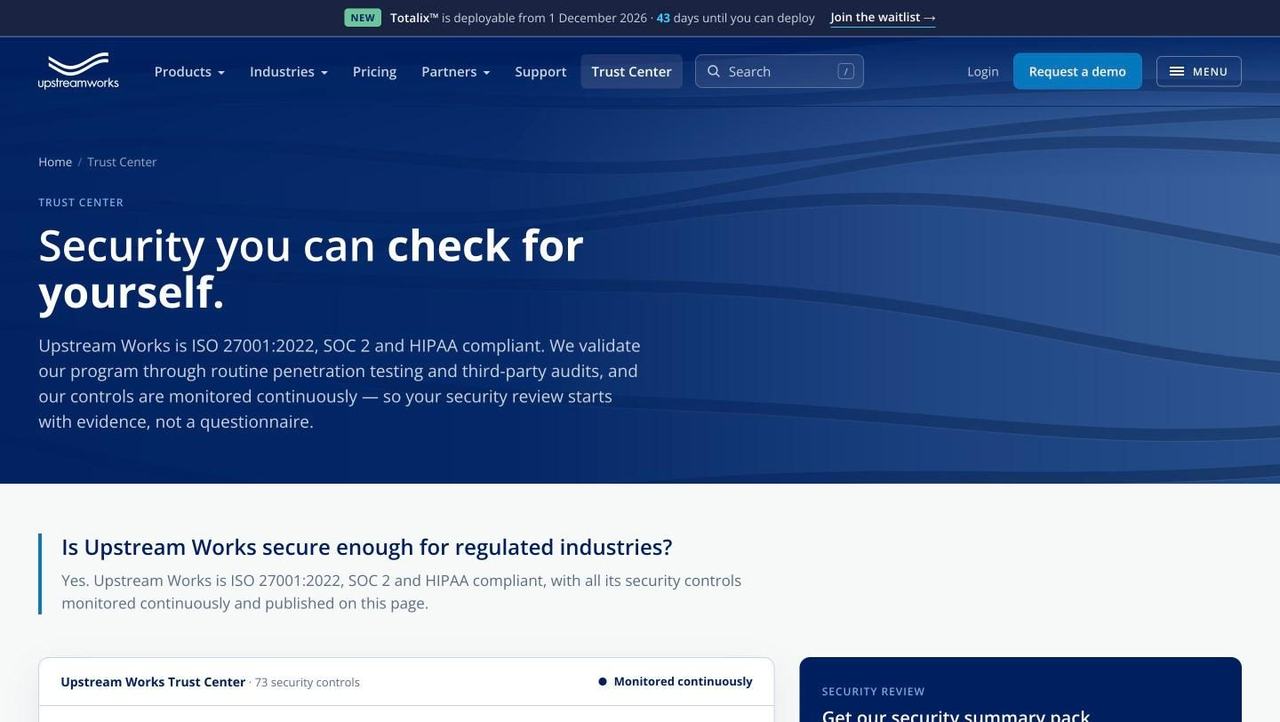This screenshot has height=722, width=1280.
Task: Click the slash shortcut badge in search
Action: point(846,71)
